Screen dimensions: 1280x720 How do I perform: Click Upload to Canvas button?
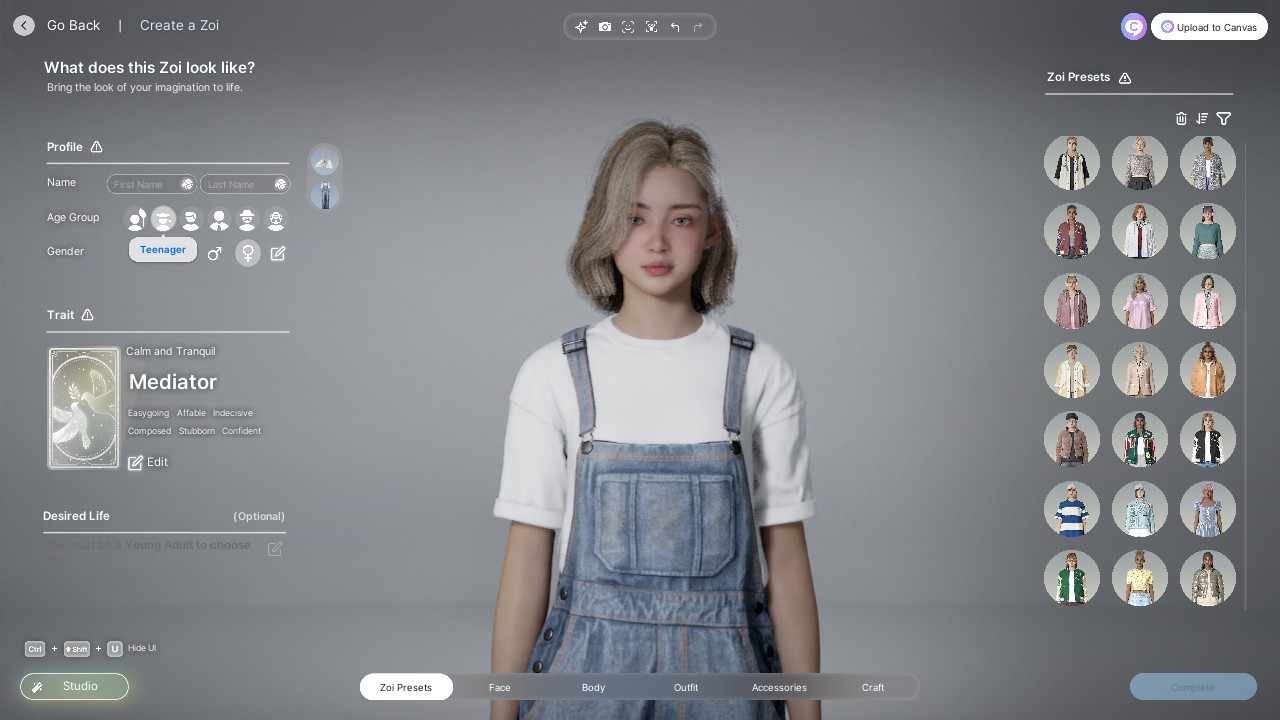tap(1209, 27)
